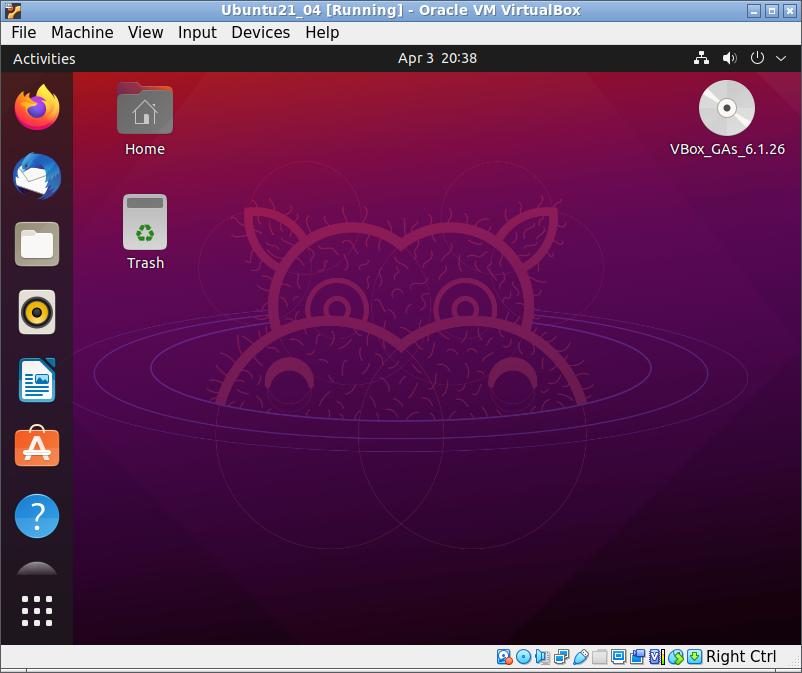Click the USB devices status bar icon
Screen dimensions: 802x673
point(581,657)
